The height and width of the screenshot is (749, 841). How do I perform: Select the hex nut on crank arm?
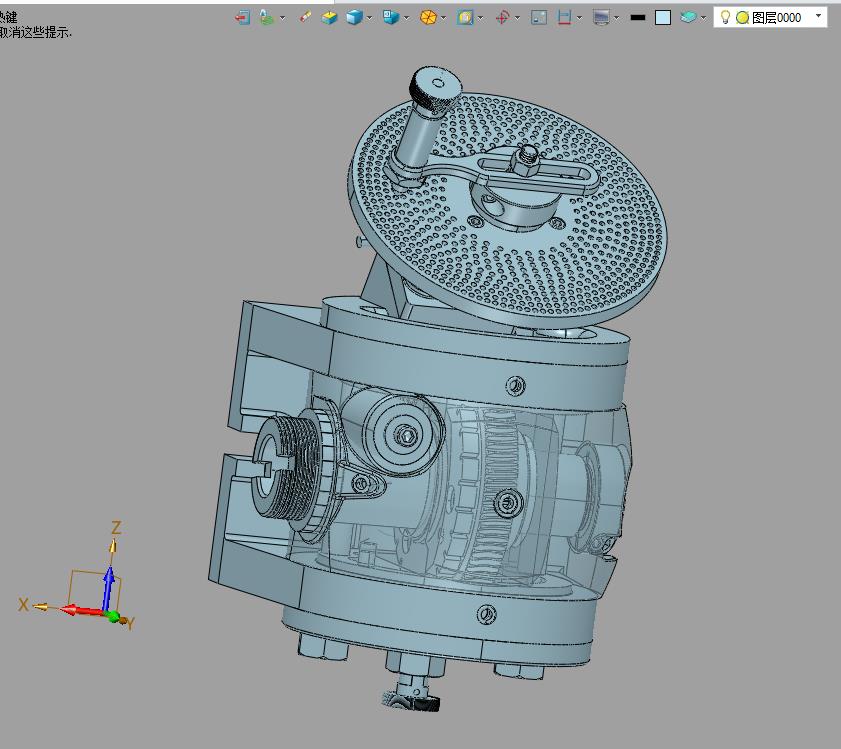pos(525,160)
